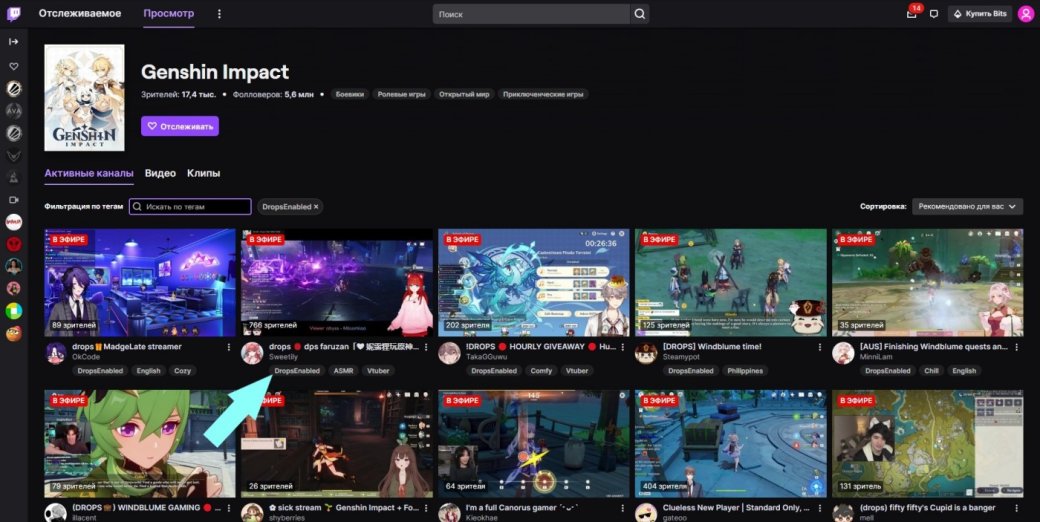Click the Philippines tag under Steamypot
1040x522 pixels.
click(x=745, y=371)
